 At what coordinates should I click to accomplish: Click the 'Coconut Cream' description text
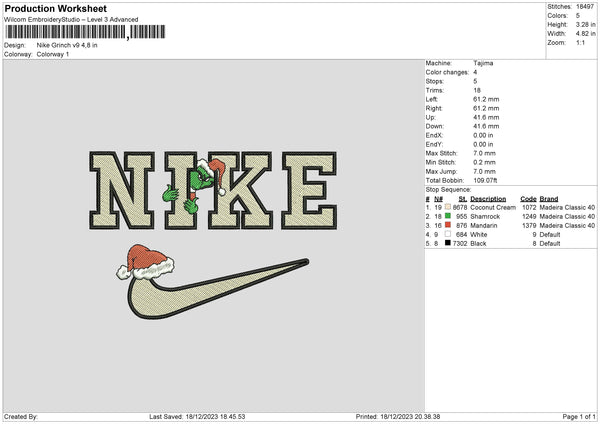(x=493, y=207)
